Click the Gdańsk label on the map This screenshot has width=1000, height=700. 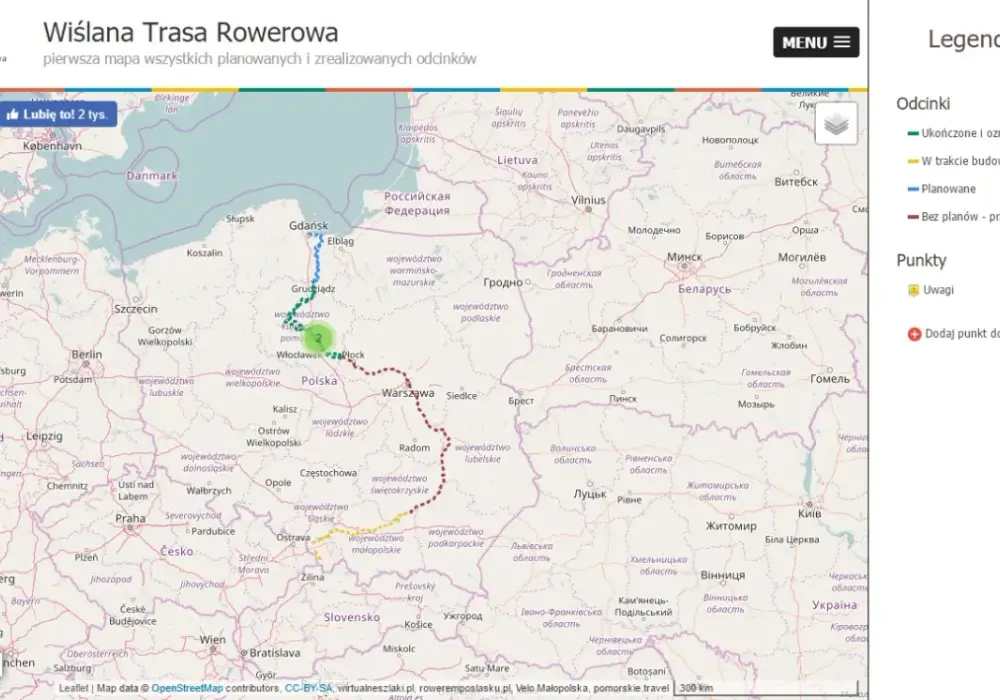308,225
